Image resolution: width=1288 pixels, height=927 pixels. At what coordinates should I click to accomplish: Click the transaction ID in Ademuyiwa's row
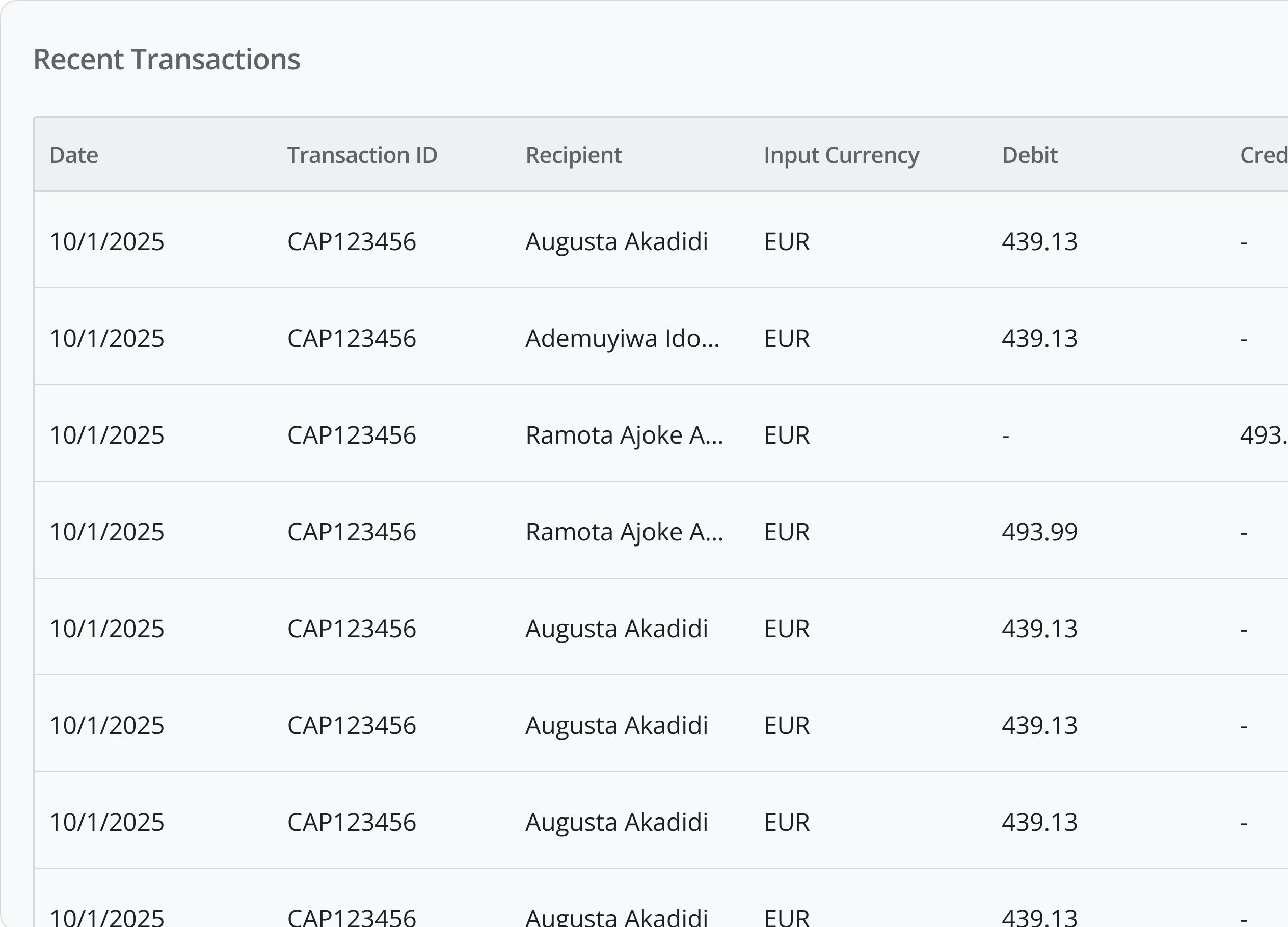pos(352,338)
